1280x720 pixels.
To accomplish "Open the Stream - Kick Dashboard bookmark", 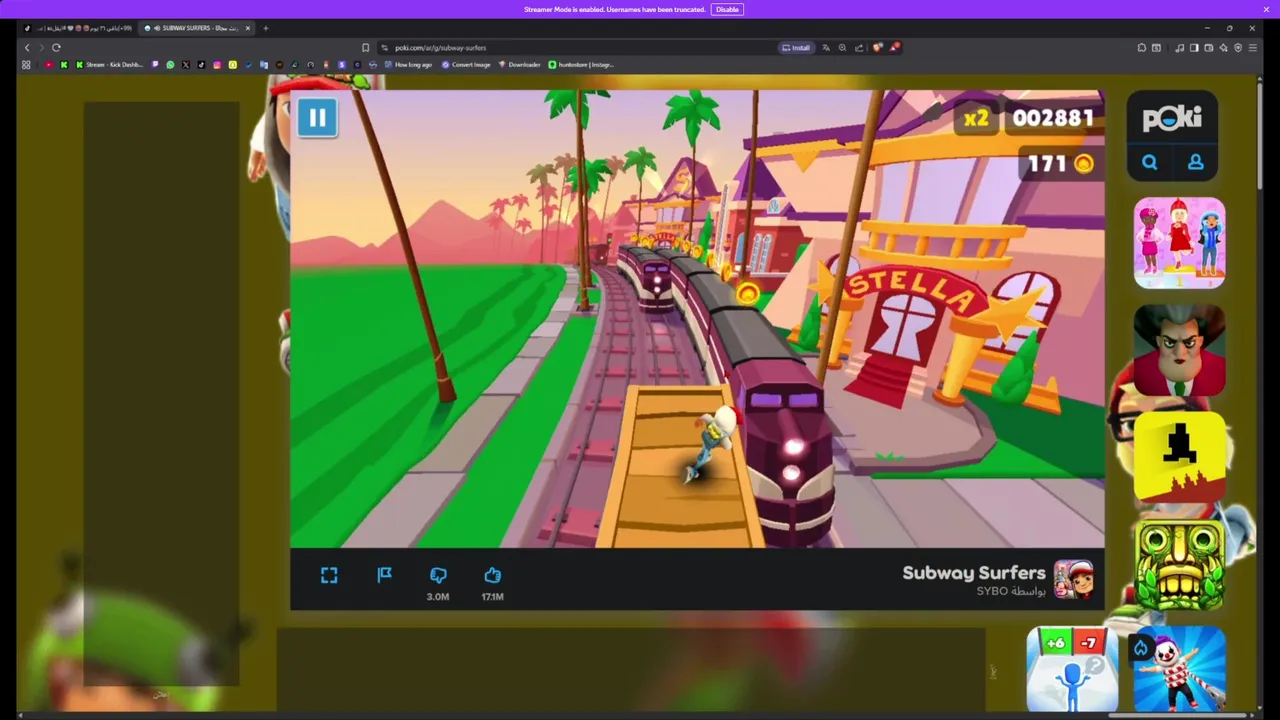I will pos(112,65).
